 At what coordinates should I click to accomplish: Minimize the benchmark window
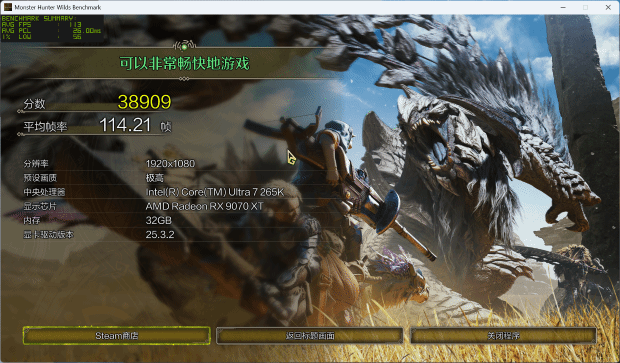(x=563, y=7)
